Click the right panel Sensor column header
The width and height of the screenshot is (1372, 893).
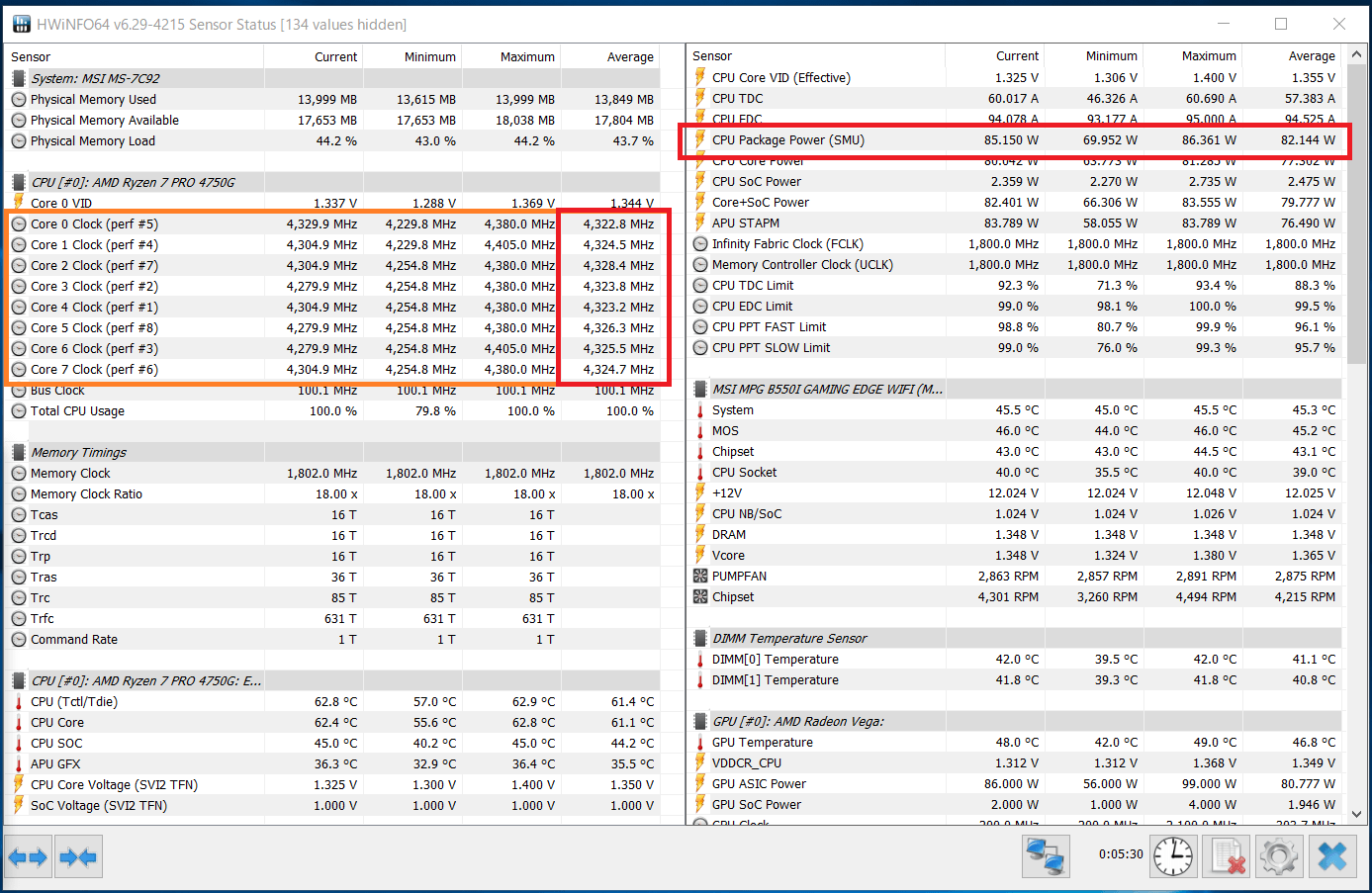(x=816, y=56)
